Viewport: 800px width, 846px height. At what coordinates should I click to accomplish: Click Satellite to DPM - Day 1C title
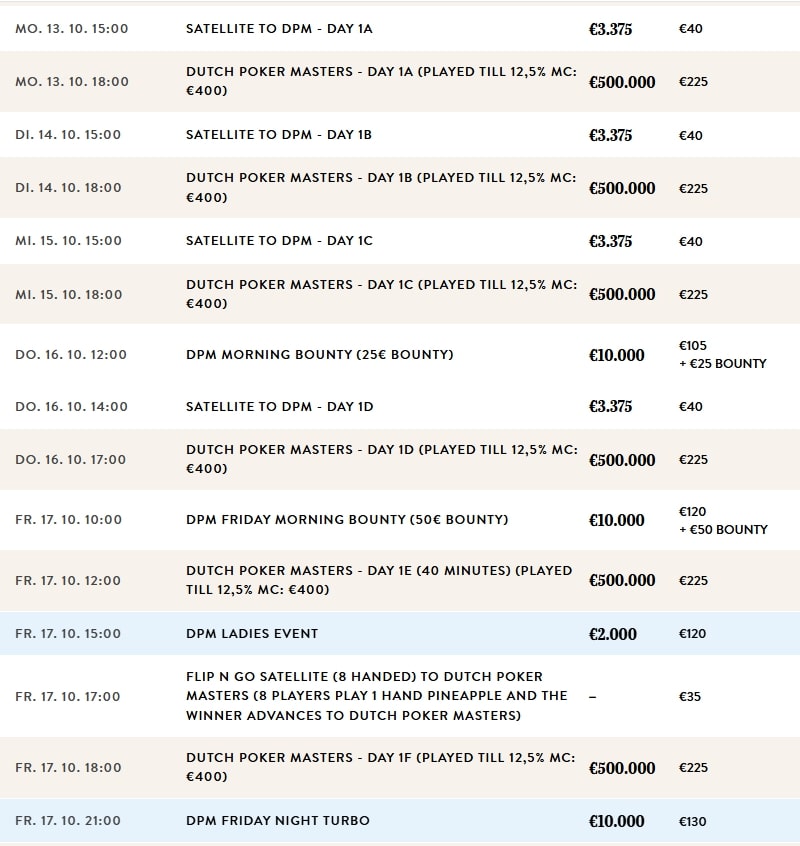tap(279, 241)
